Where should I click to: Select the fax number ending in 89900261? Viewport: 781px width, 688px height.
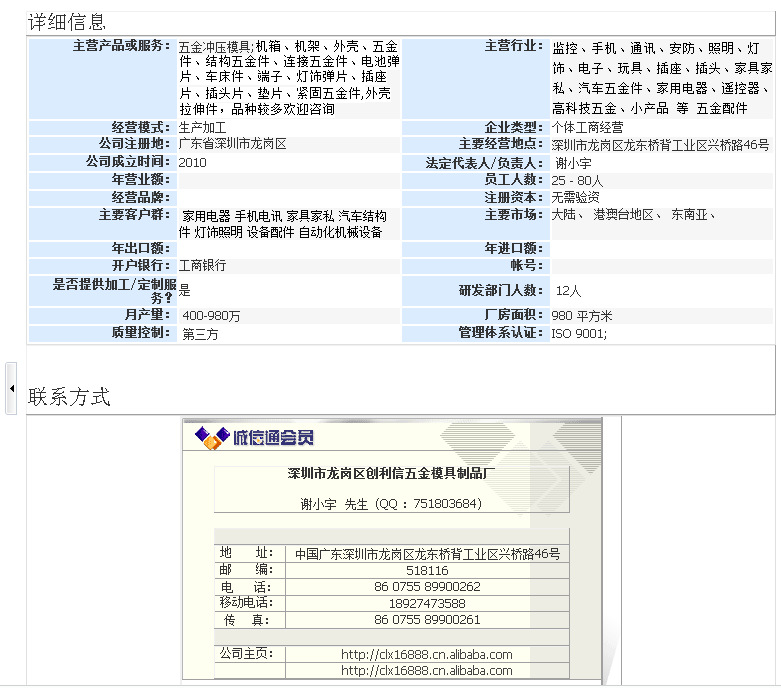426,620
